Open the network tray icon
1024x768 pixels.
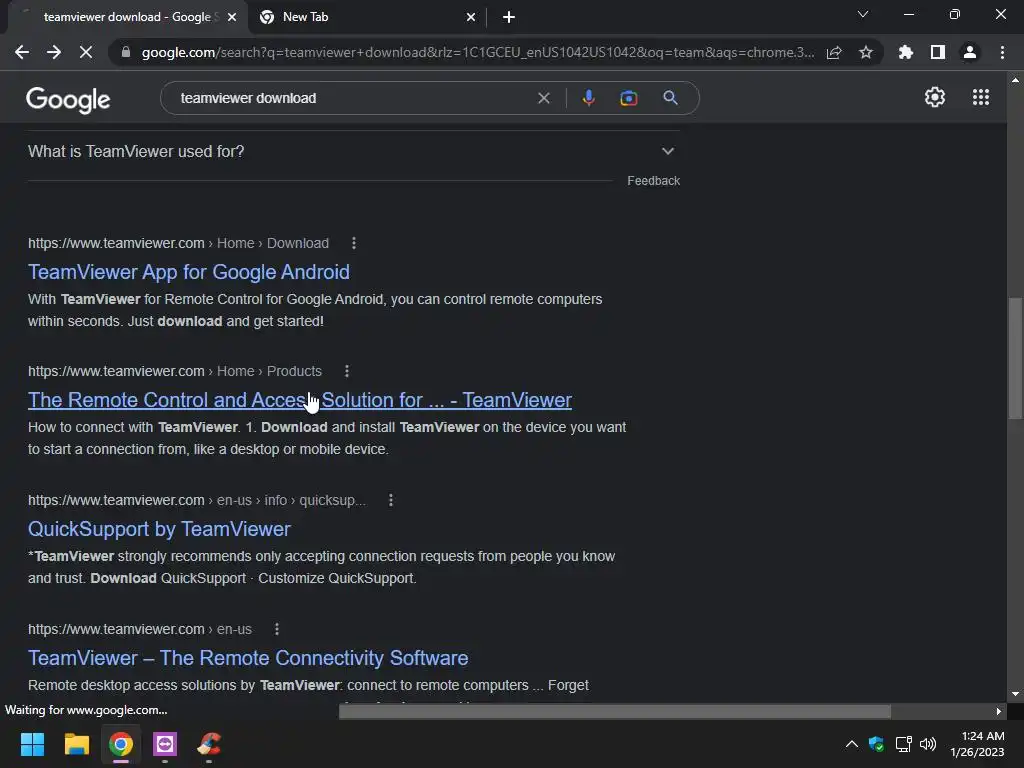click(904, 744)
